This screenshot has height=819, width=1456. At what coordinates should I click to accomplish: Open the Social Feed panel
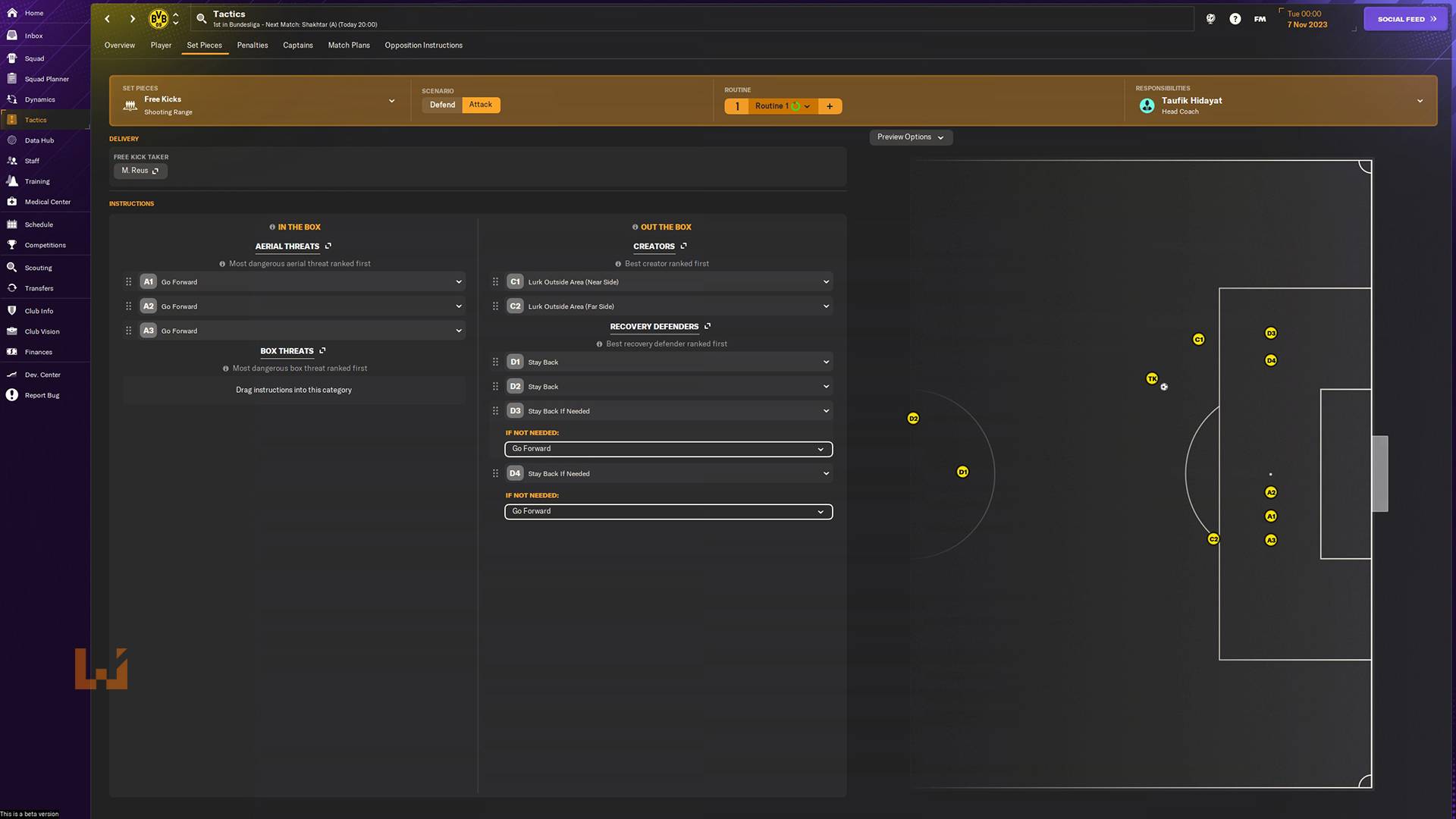[1407, 19]
